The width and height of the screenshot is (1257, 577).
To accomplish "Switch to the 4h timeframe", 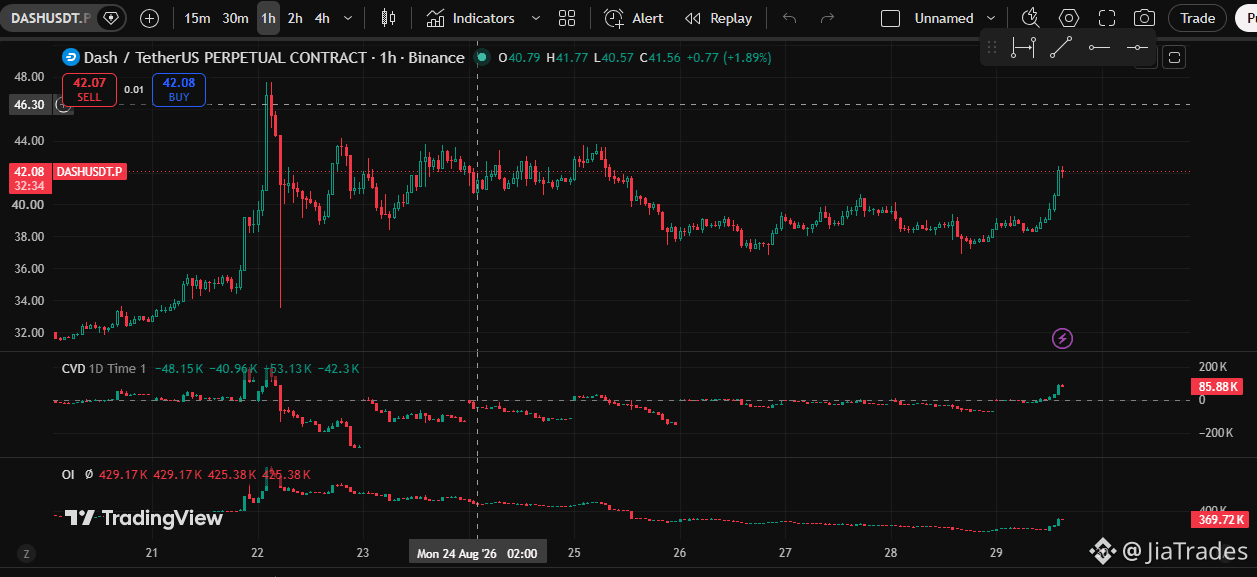I will [x=322, y=18].
